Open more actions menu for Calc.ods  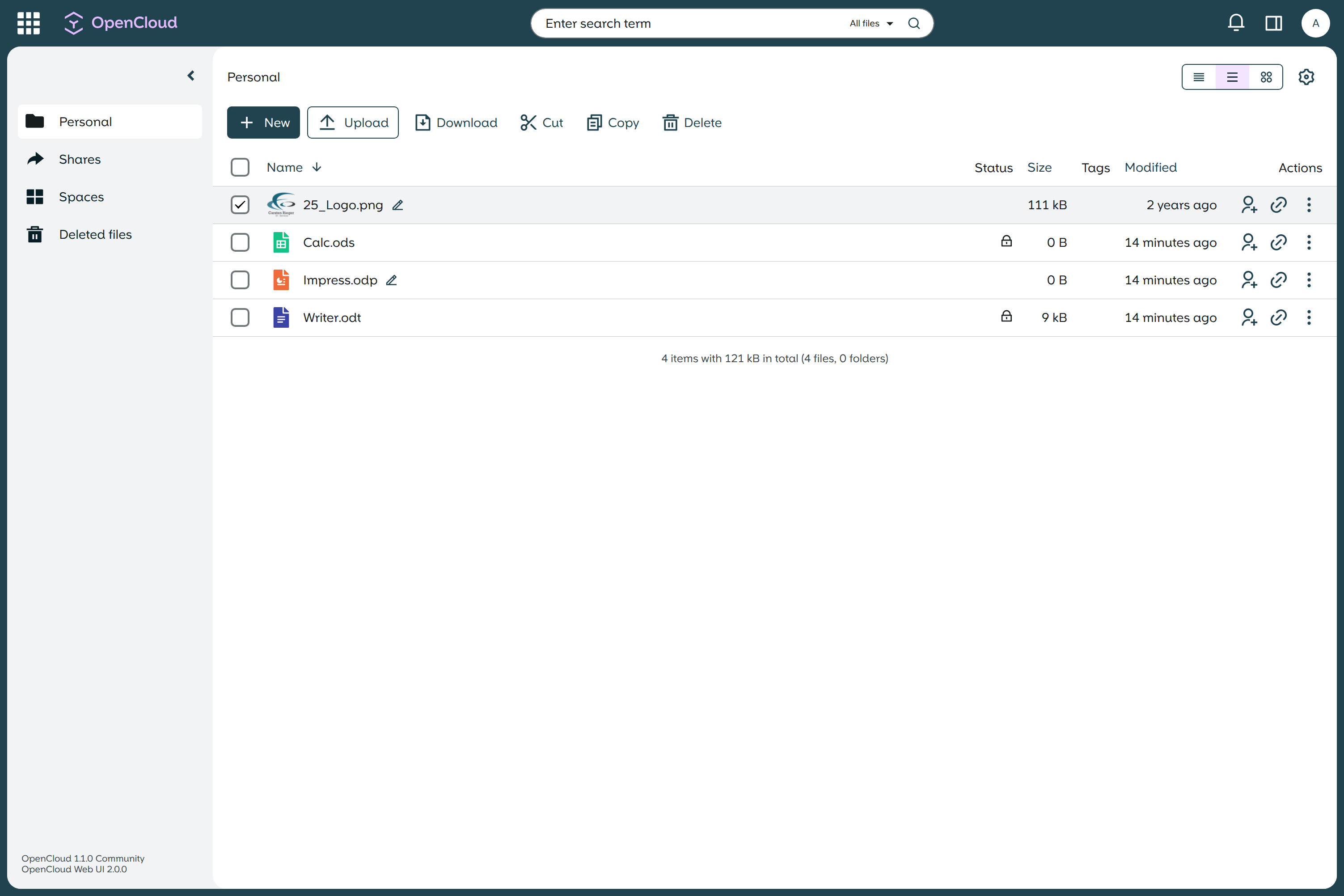coord(1309,242)
